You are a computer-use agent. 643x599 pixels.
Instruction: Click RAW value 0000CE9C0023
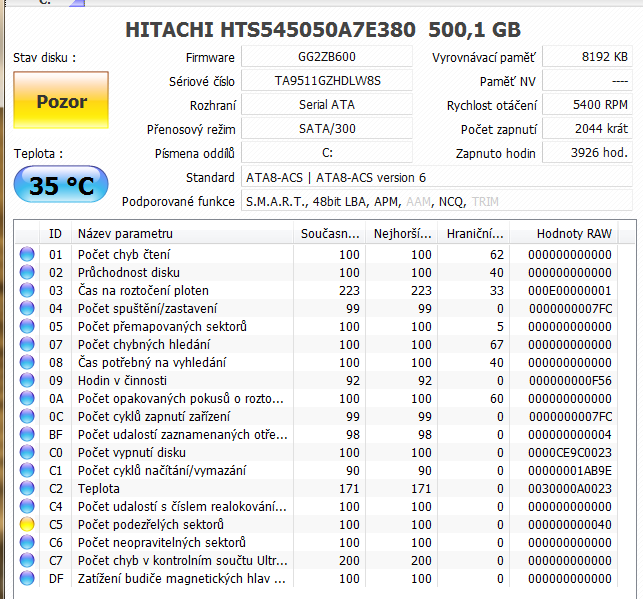570,453
